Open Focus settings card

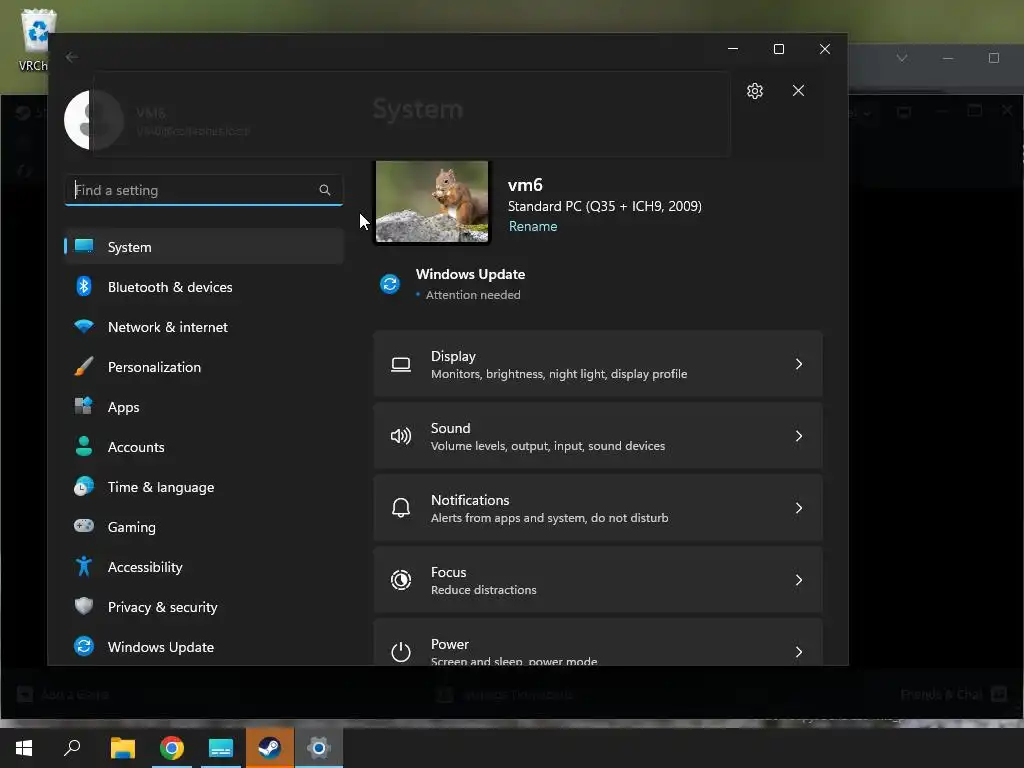point(598,580)
